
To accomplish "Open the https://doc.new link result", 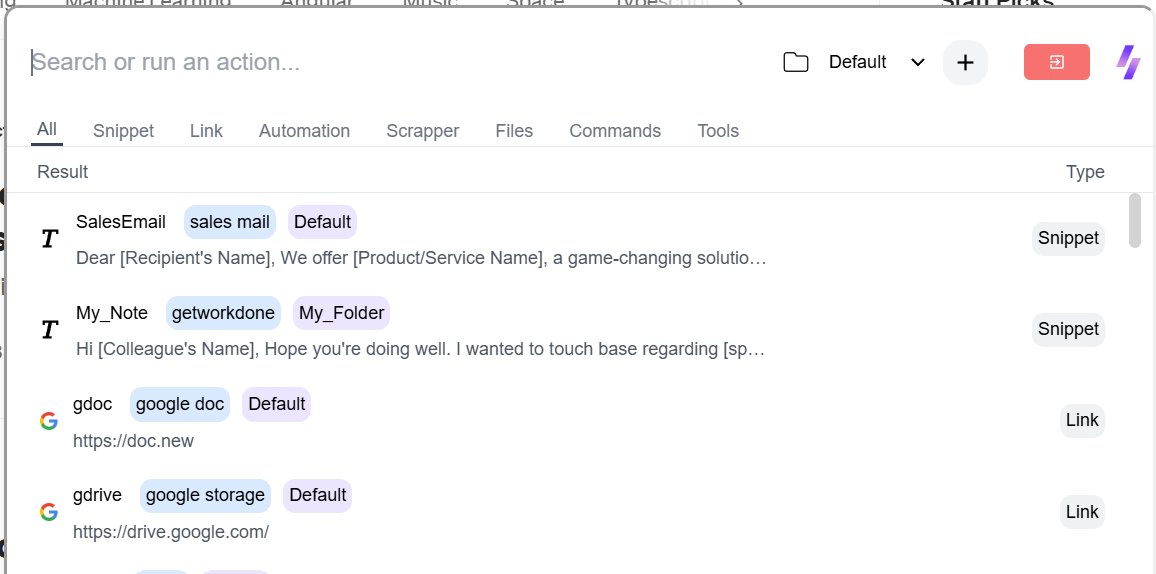I will click(x=133, y=441).
